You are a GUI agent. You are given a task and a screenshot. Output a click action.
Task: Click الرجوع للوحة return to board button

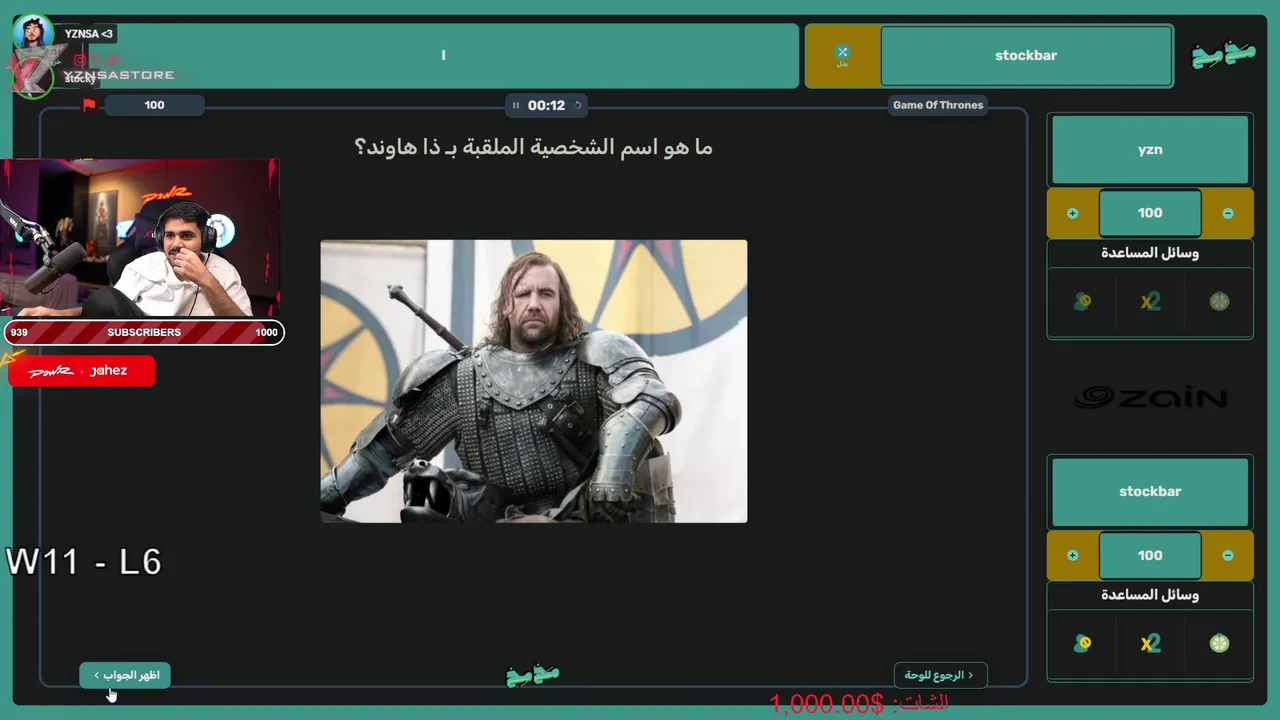pyautogui.click(x=940, y=675)
